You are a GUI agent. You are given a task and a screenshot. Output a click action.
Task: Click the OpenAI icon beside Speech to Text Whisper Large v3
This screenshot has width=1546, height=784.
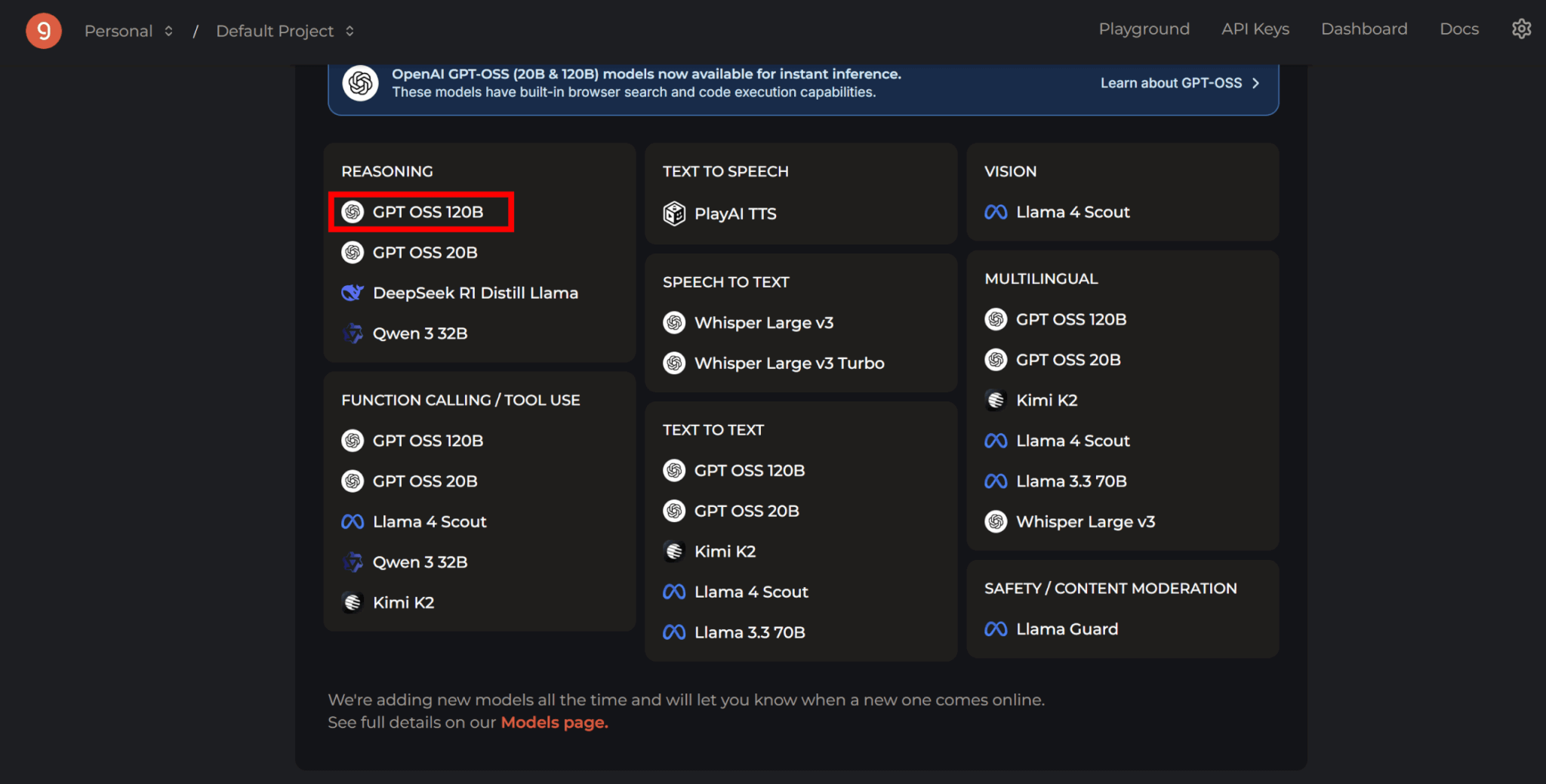[674, 322]
